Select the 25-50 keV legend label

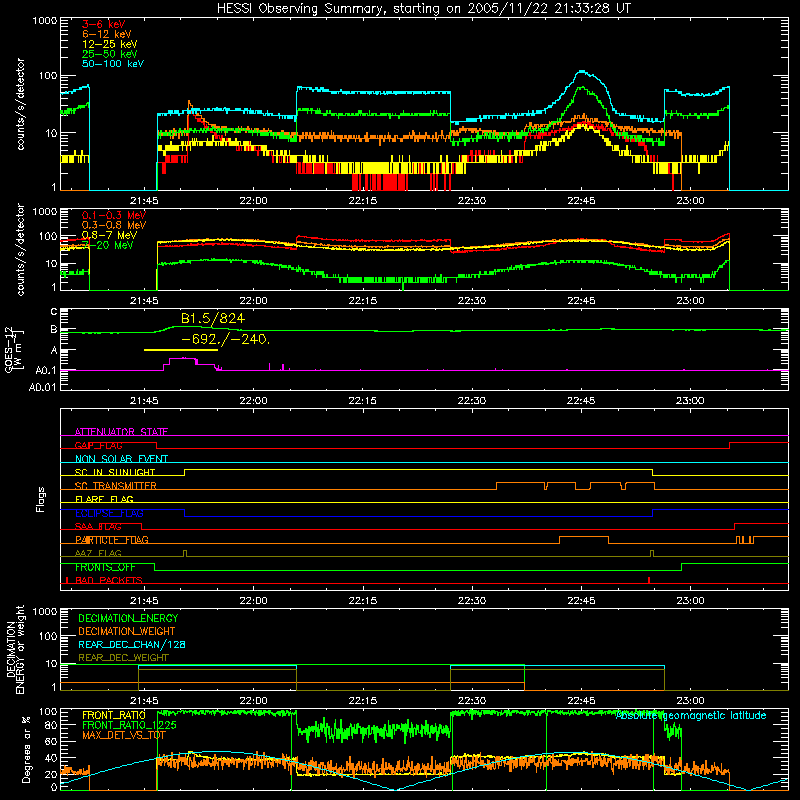(x=110, y=54)
